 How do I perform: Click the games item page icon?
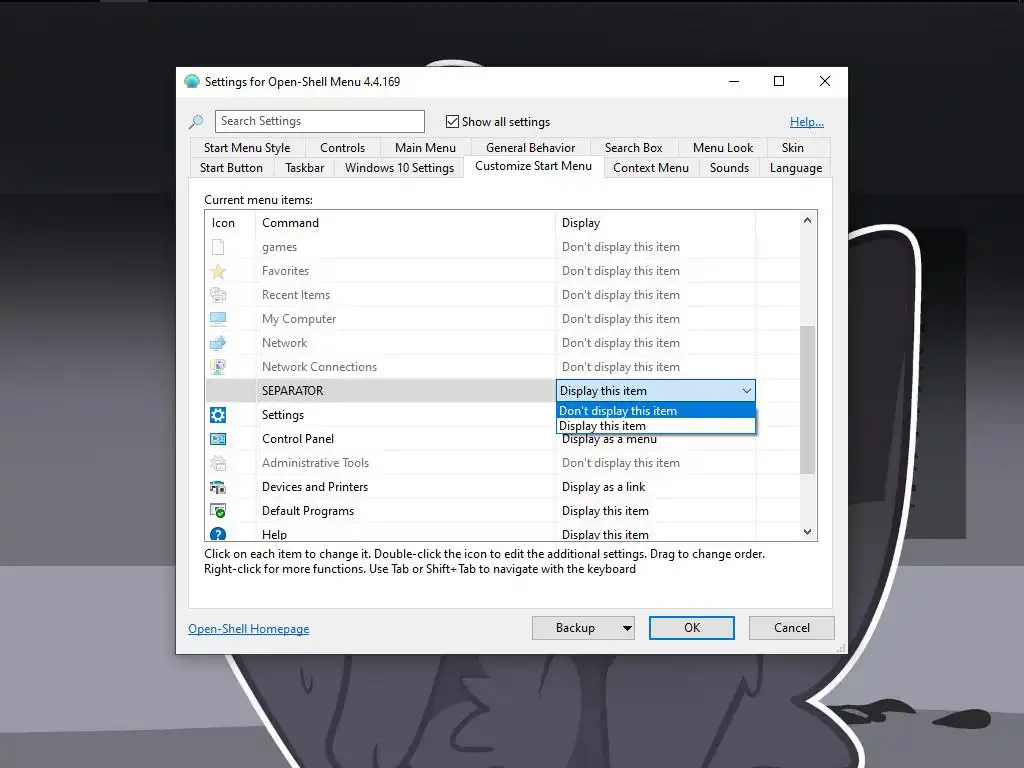pyautogui.click(x=218, y=247)
